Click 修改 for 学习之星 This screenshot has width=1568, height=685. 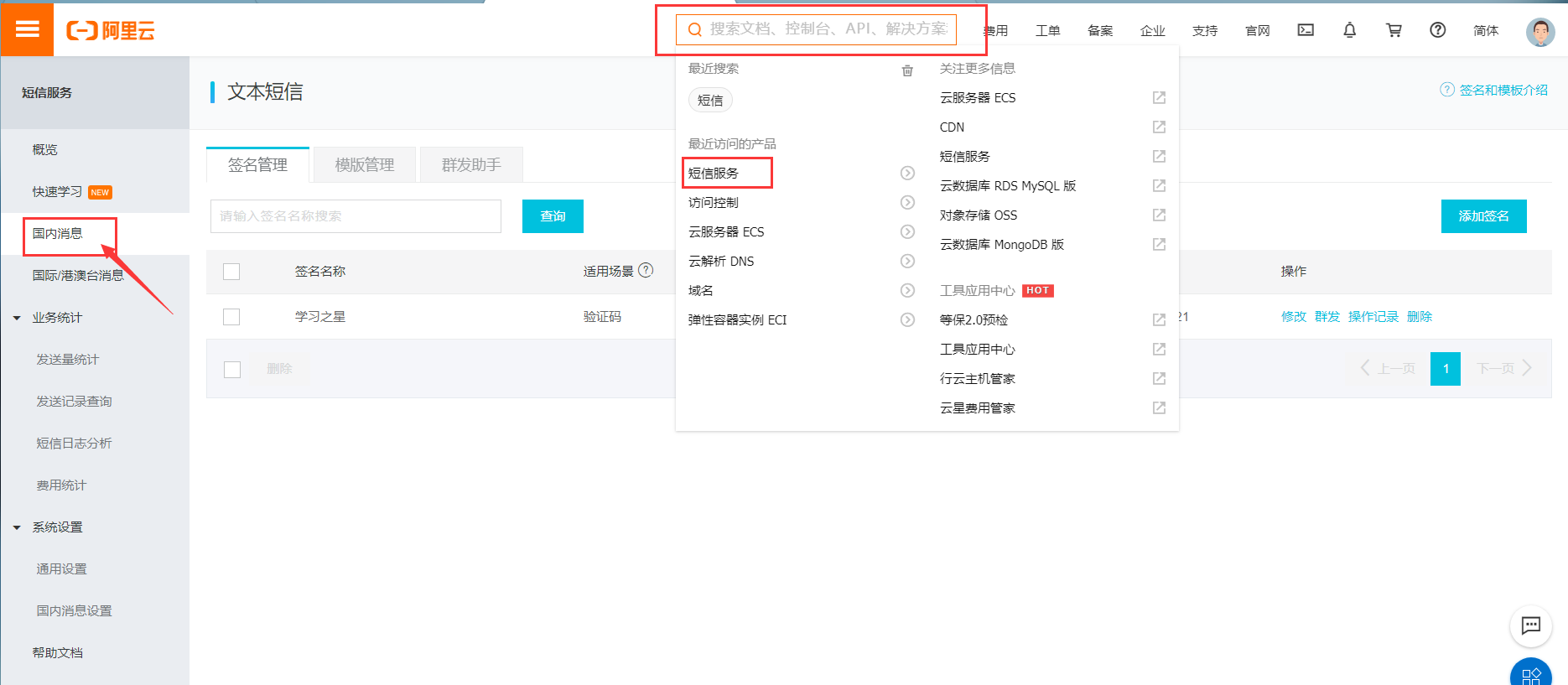[1294, 317]
